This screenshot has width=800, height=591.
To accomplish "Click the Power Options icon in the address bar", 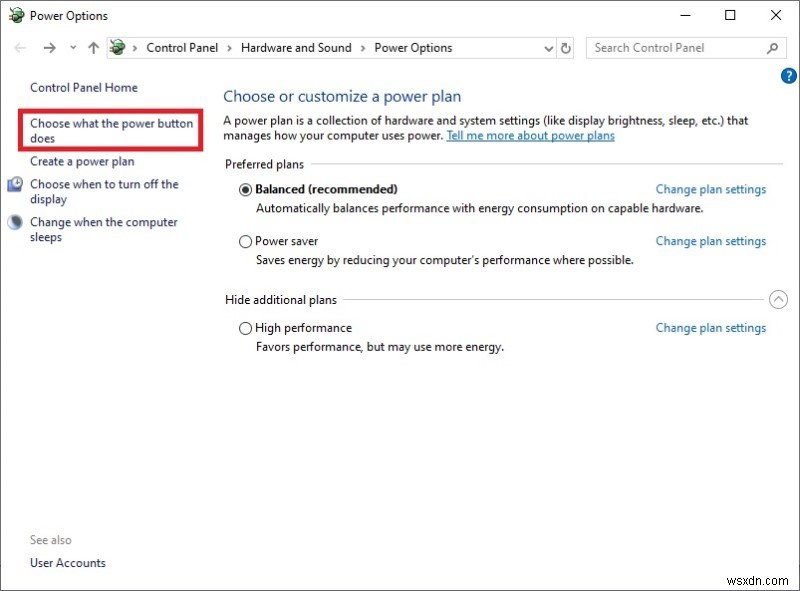I will click(117, 47).
